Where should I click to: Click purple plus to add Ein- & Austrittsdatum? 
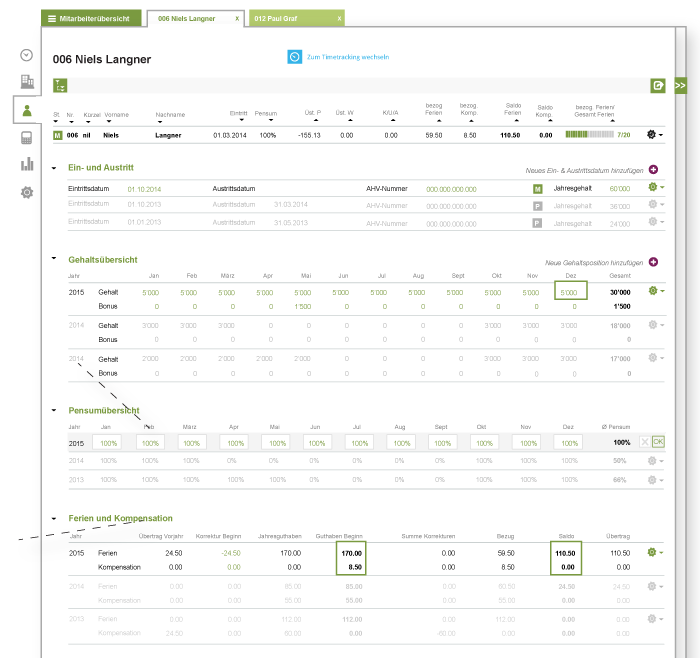point(654,171)
